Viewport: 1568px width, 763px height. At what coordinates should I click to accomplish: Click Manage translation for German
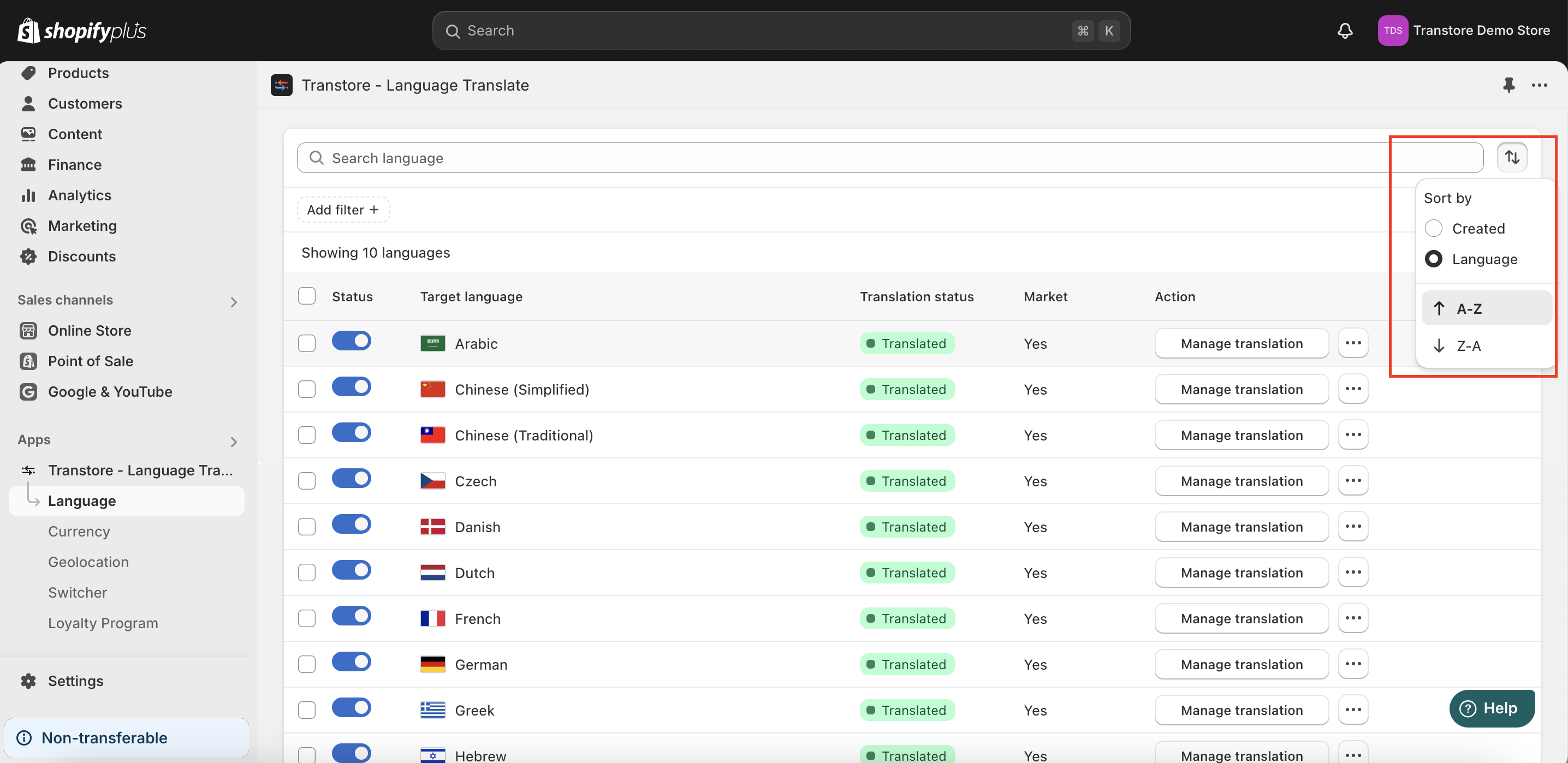[1240, 664]
